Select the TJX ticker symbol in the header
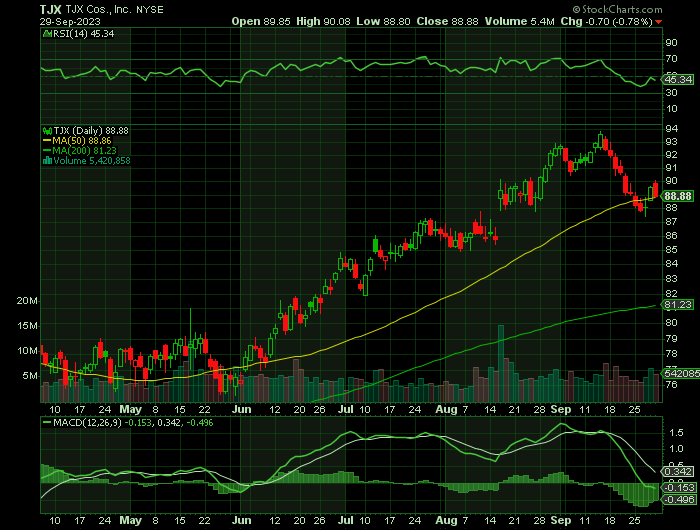Viewport: 700px width, 530px height. [x=50, y=10]
